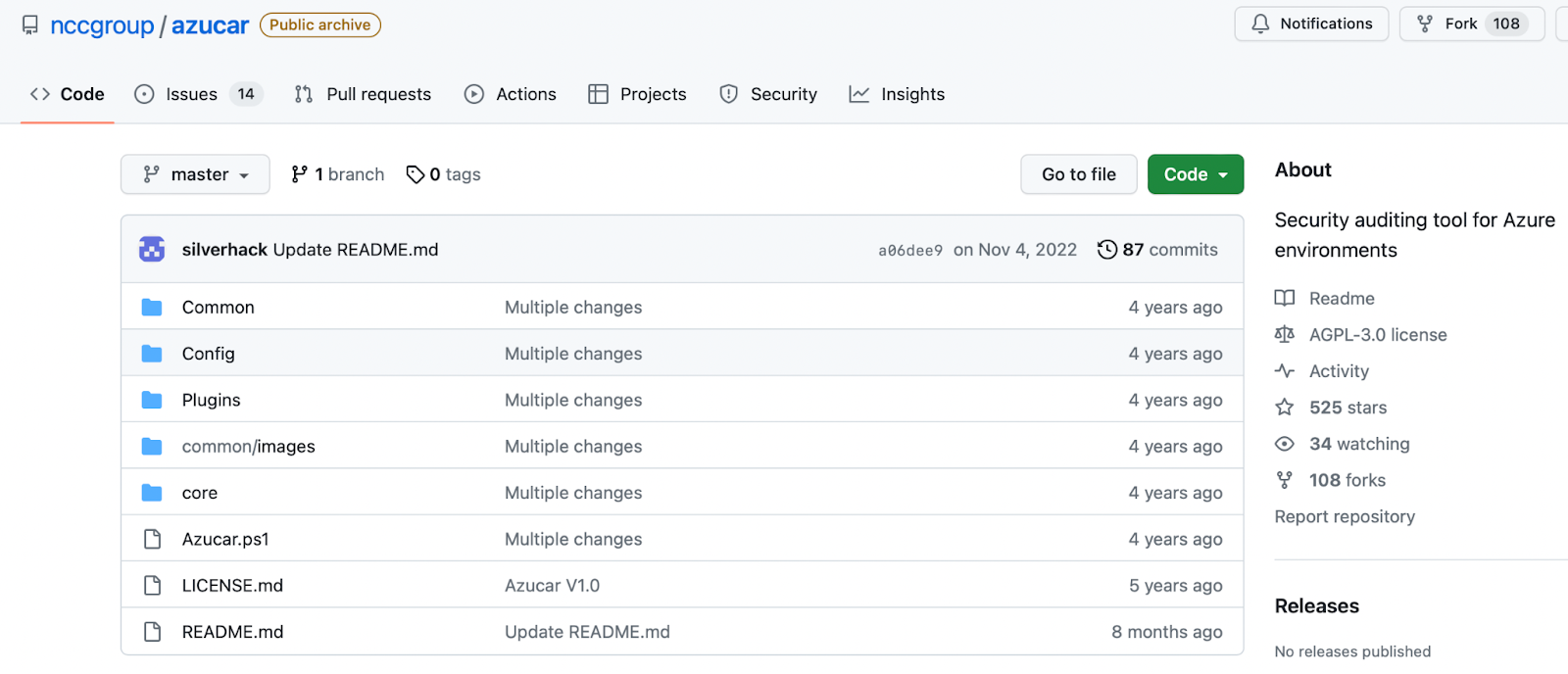Viewport: 1568px width, 674px height.
Task: Open the LICENSE.md file
Action: click(232, 586)
